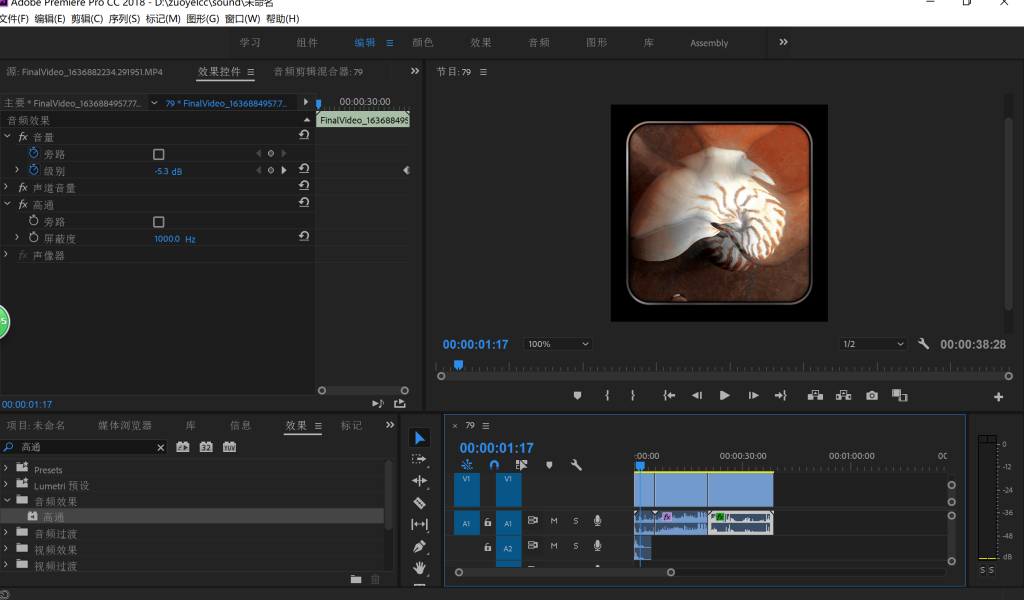
Task: Add a marker in the program monitor
Action: tap(577, 396)
